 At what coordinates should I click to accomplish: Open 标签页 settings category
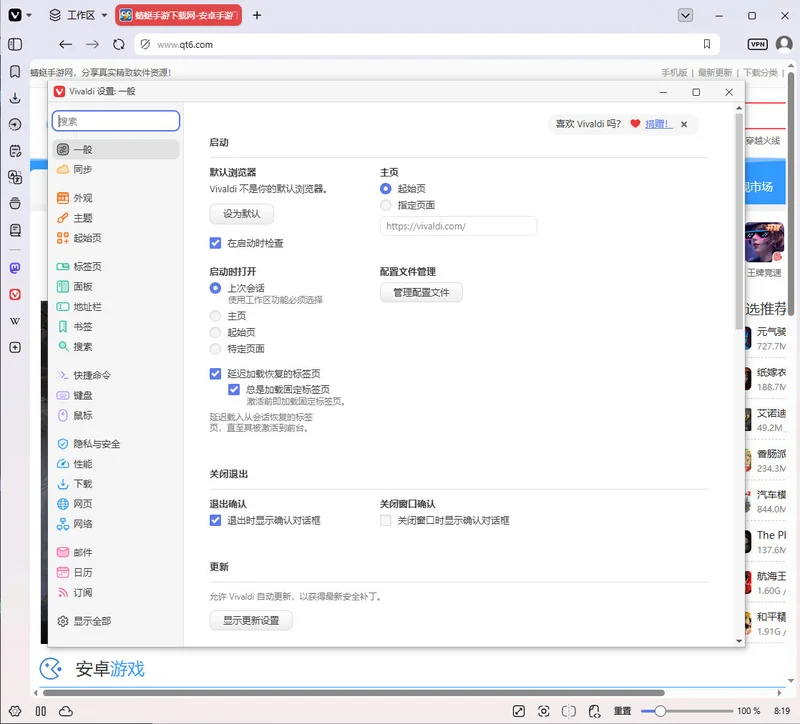[x=116, y=266]
